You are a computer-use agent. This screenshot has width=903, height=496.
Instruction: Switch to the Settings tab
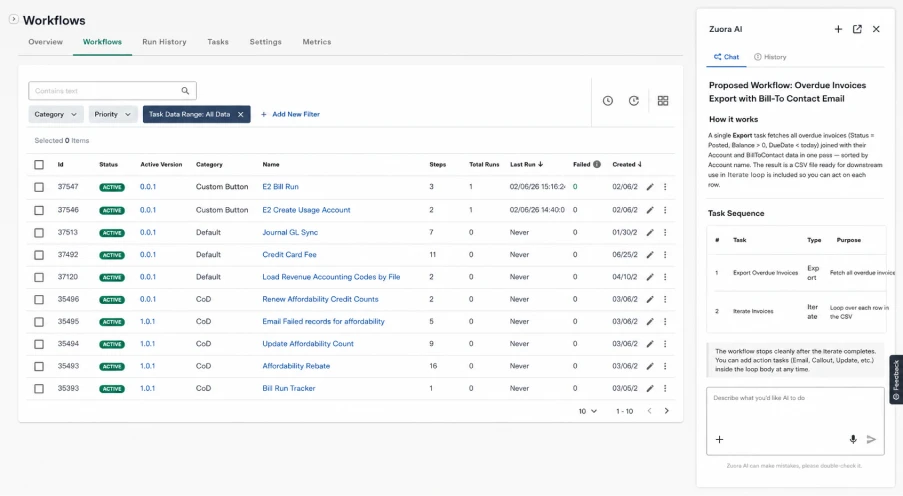tap(265, 42)
